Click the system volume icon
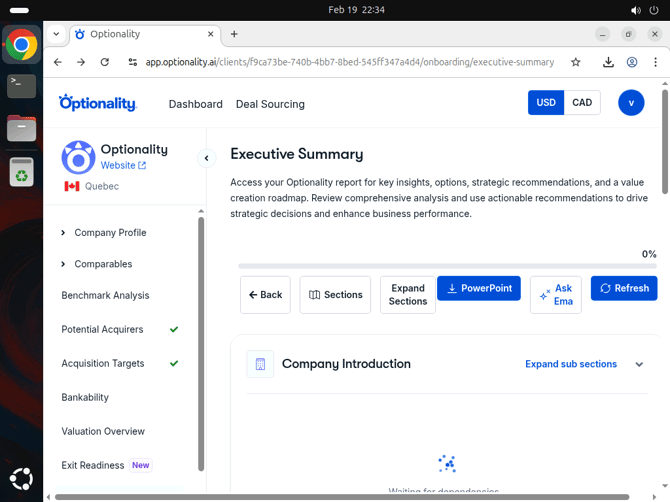The height and width of the screenshot is (502, 670). pyautogui.click(x=635, y=10)
